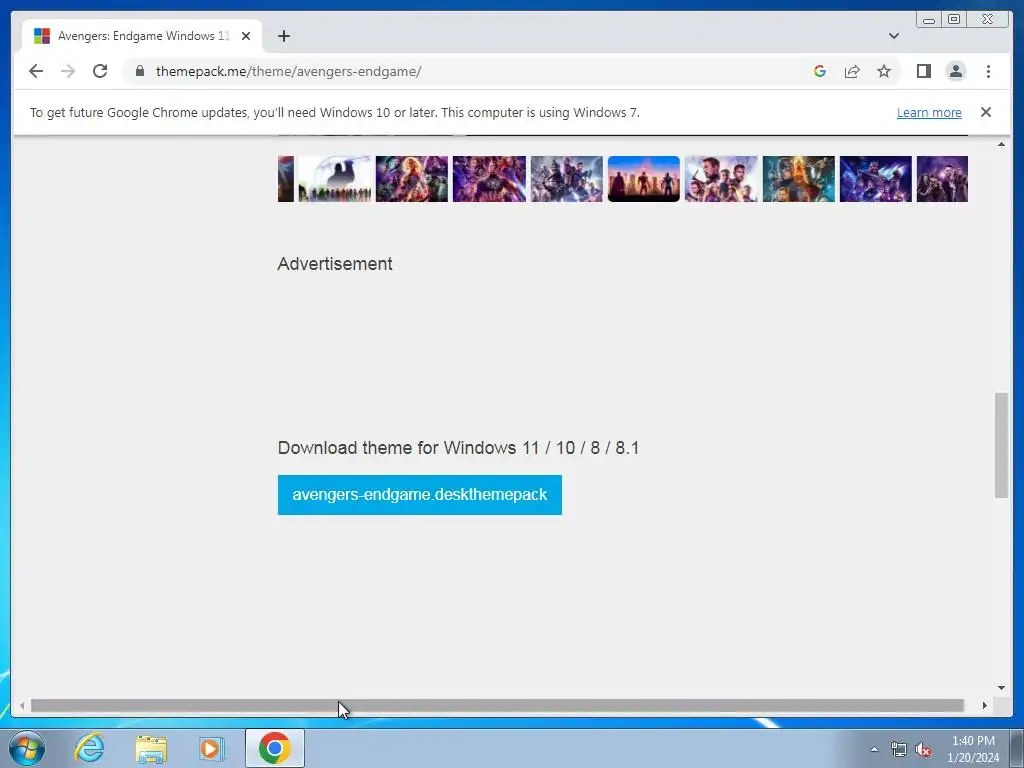Reload the themepack.me page
The height and width of the screenshot is (768, 1024).
[x=100, y=71]
